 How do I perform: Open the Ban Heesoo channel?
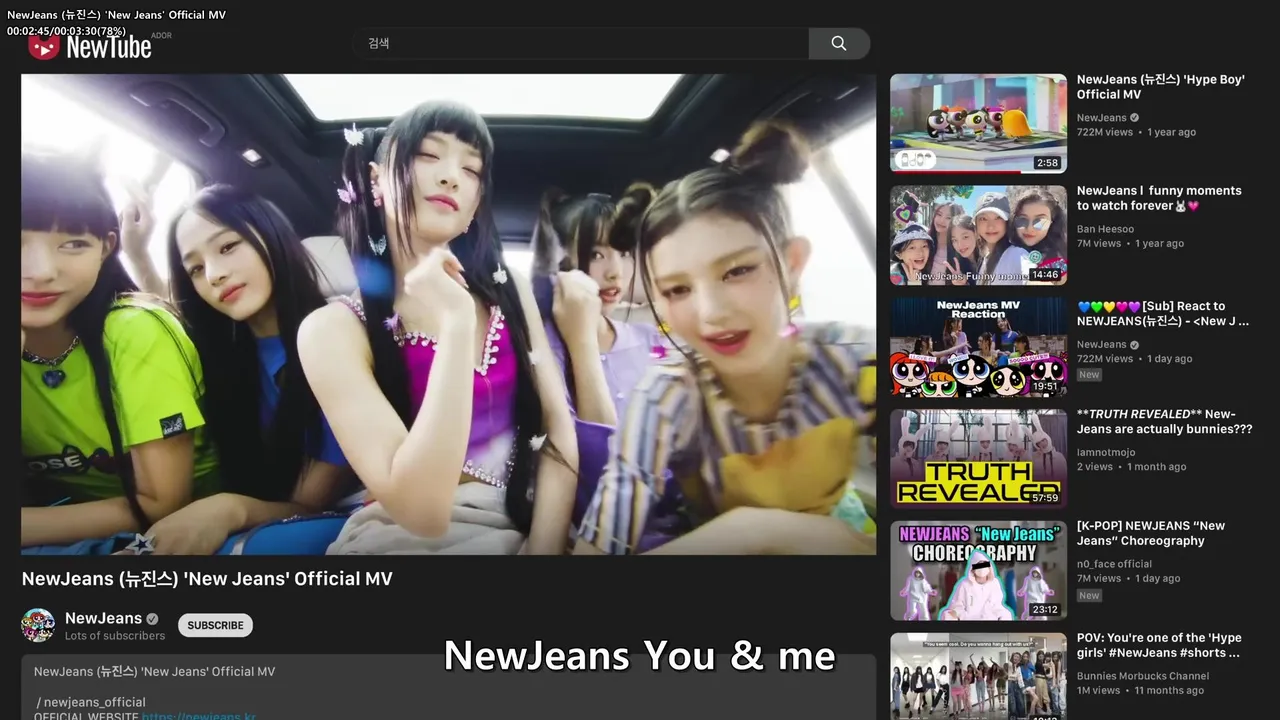click(x=1105, y=229)
